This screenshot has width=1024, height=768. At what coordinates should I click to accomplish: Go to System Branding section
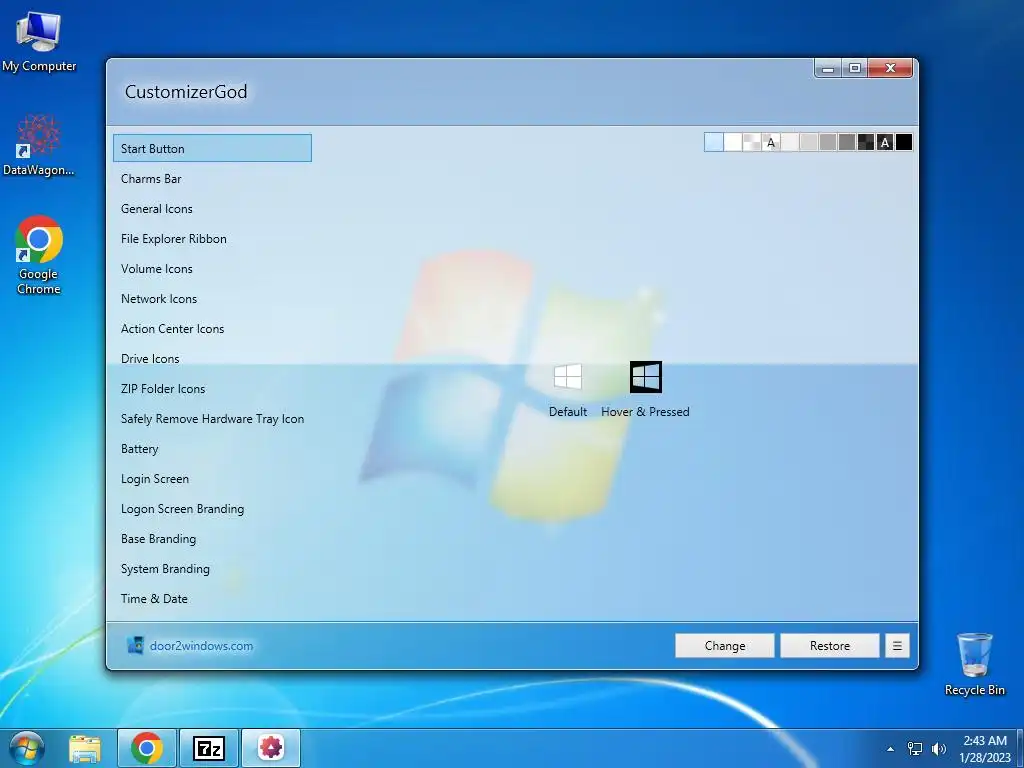(212, 569)
